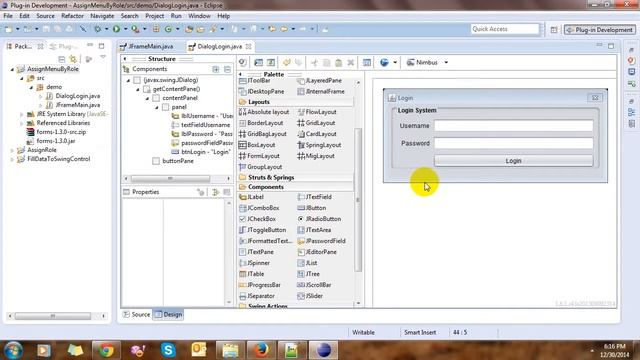The height and width of the screenshot is (360, 640).
Task: Pick the JLabel component from palette
Action: coord(251,197)
